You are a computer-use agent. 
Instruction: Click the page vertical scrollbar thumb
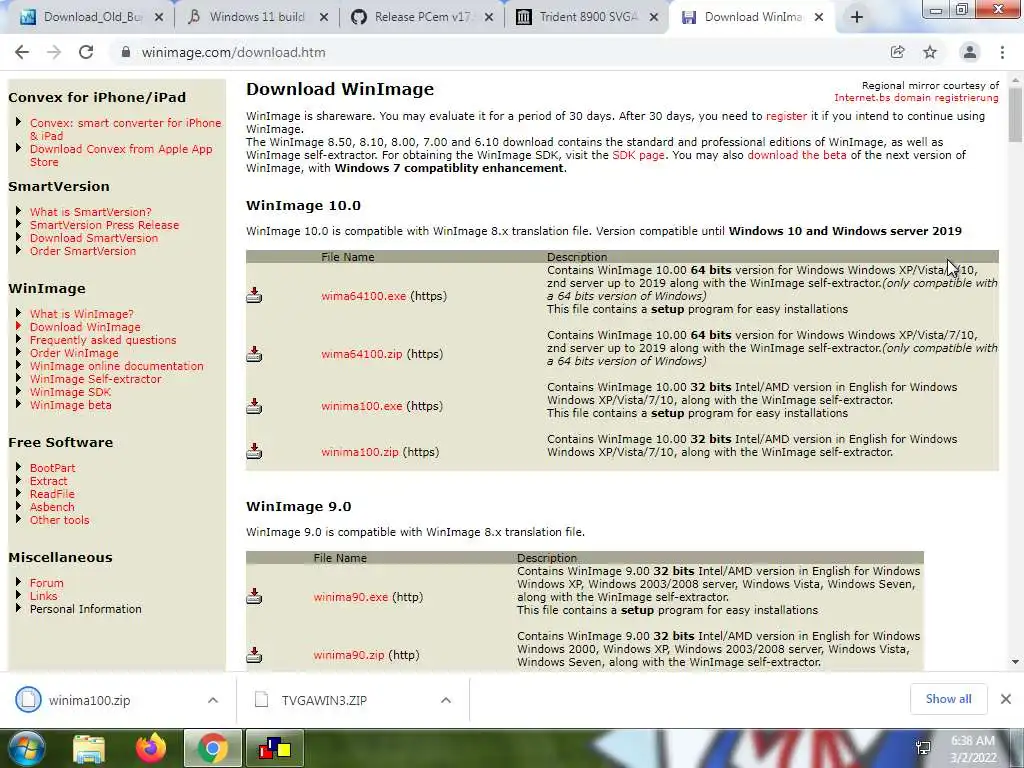[1015, 114]
